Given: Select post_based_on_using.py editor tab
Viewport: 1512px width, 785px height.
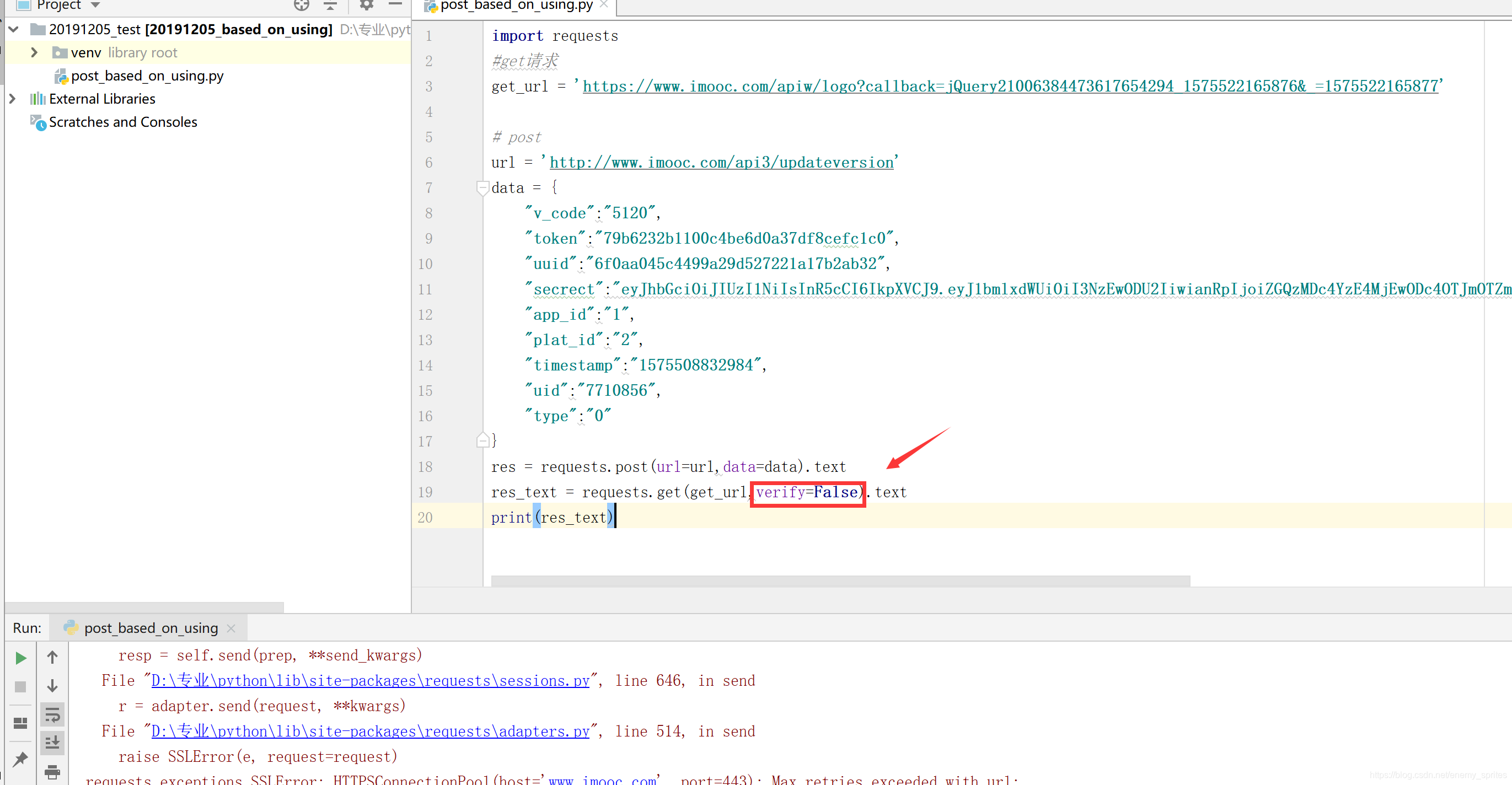Looking at the screenshot, I should coord(516,6).
